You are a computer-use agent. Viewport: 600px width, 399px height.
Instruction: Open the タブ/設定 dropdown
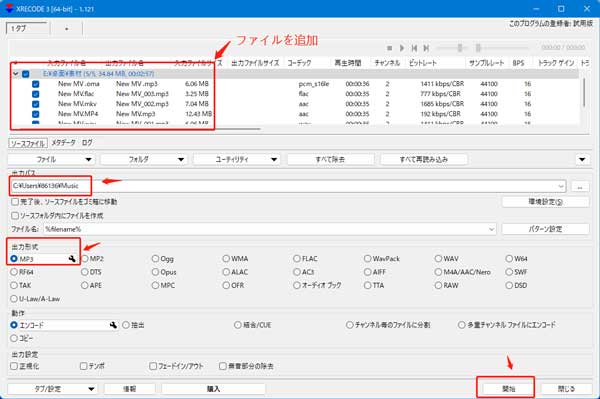(52, 389)
